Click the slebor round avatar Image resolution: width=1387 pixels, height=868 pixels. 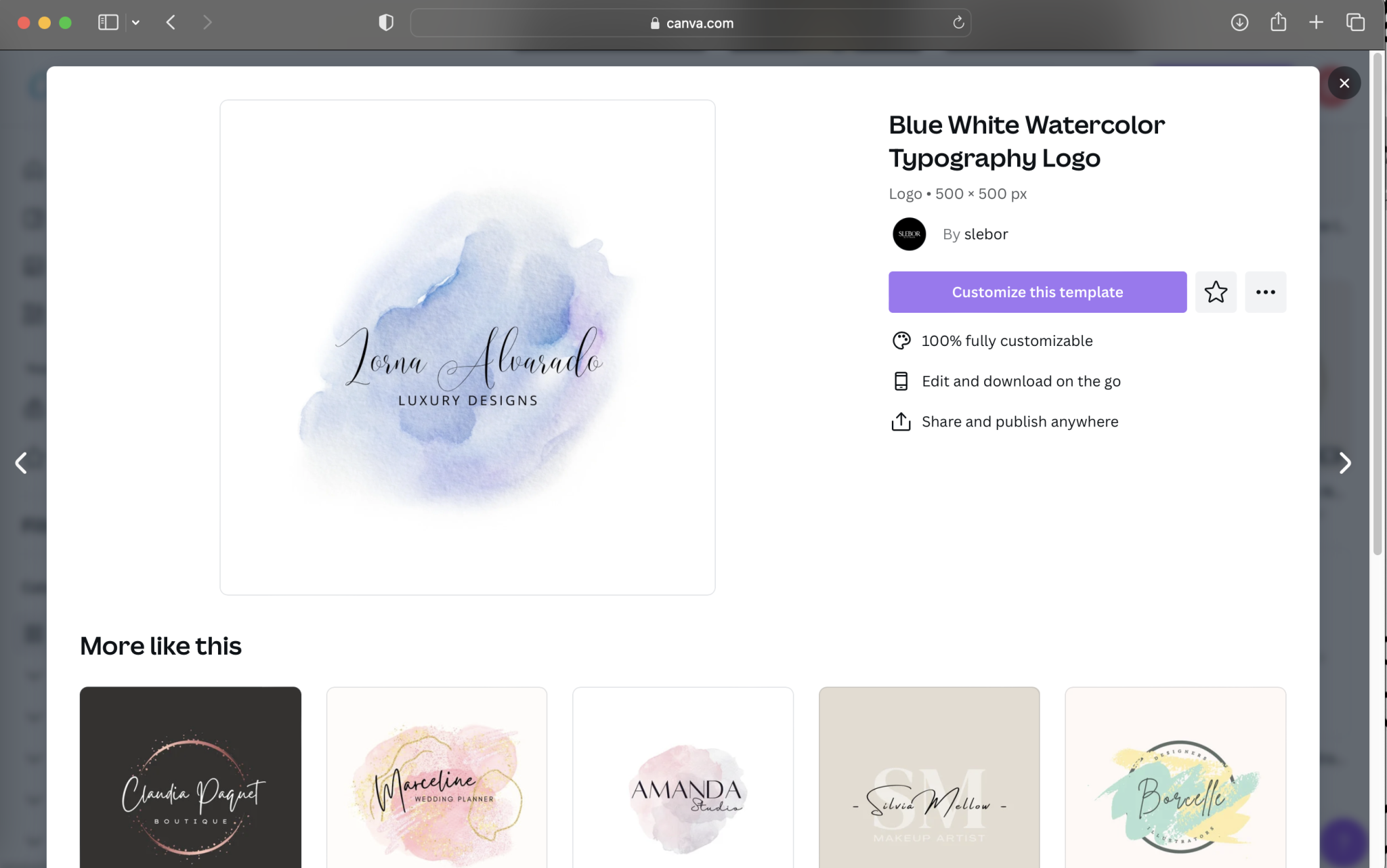(x=909, y=234)
